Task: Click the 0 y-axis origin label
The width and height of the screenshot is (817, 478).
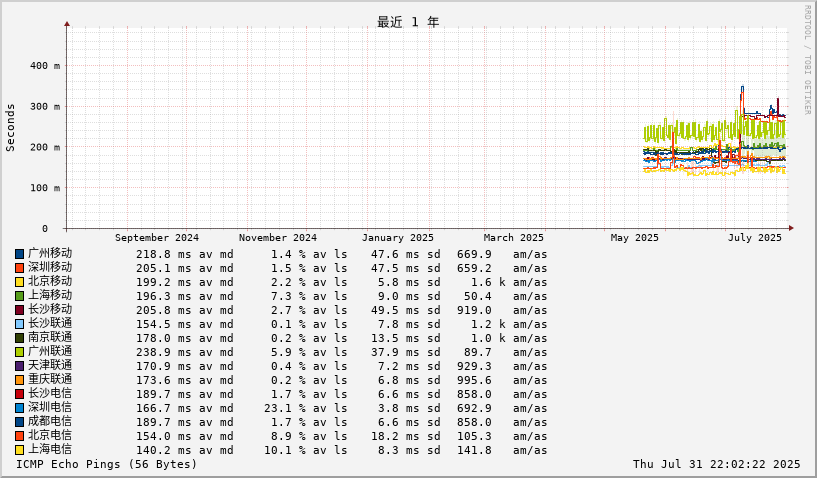Action: click(45, 228)
